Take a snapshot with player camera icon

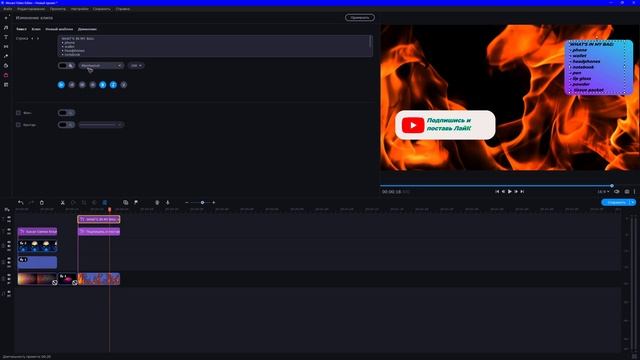[627, 191]
